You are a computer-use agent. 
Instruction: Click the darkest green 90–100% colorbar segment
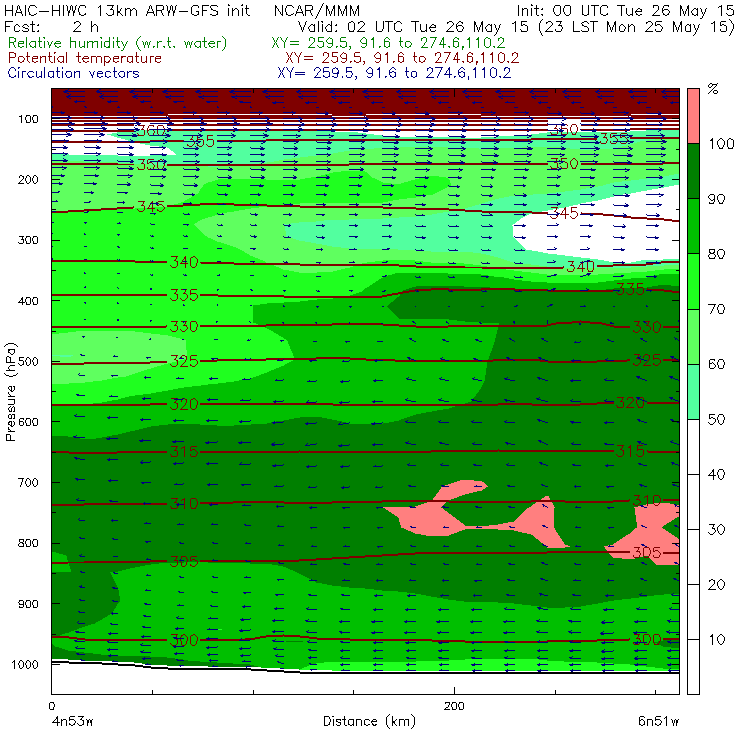(x=693, y=171)
